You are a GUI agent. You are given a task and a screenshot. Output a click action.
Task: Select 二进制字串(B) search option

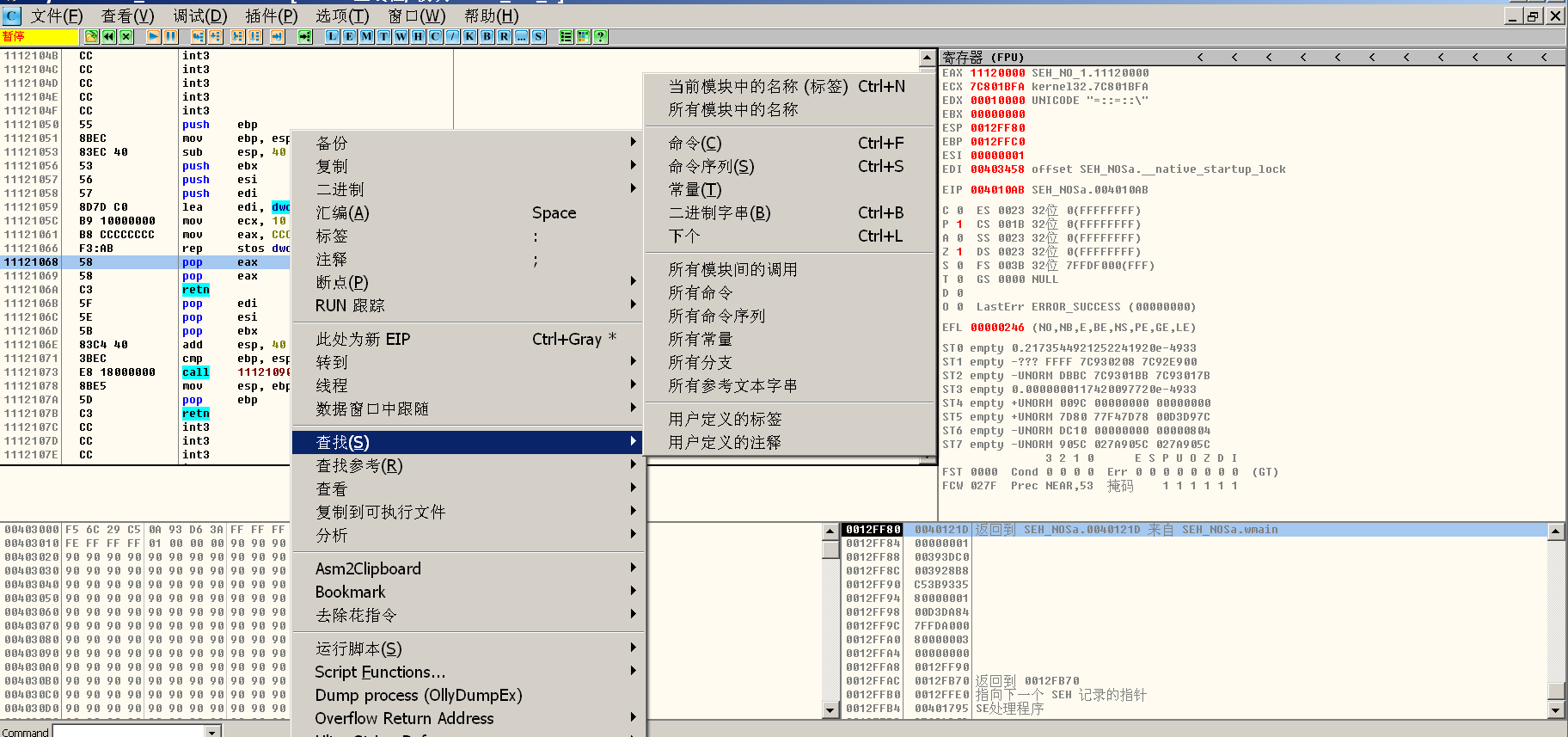pos(789,212)
